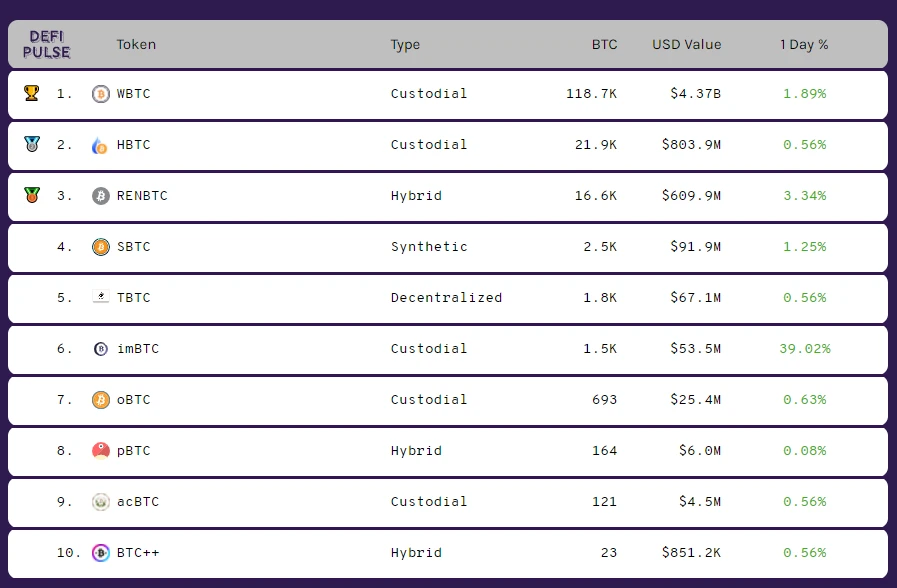Open the RENBTC token name link
Image resolution: width=897 pixels, height=588 pixels.
click(142, 196)
